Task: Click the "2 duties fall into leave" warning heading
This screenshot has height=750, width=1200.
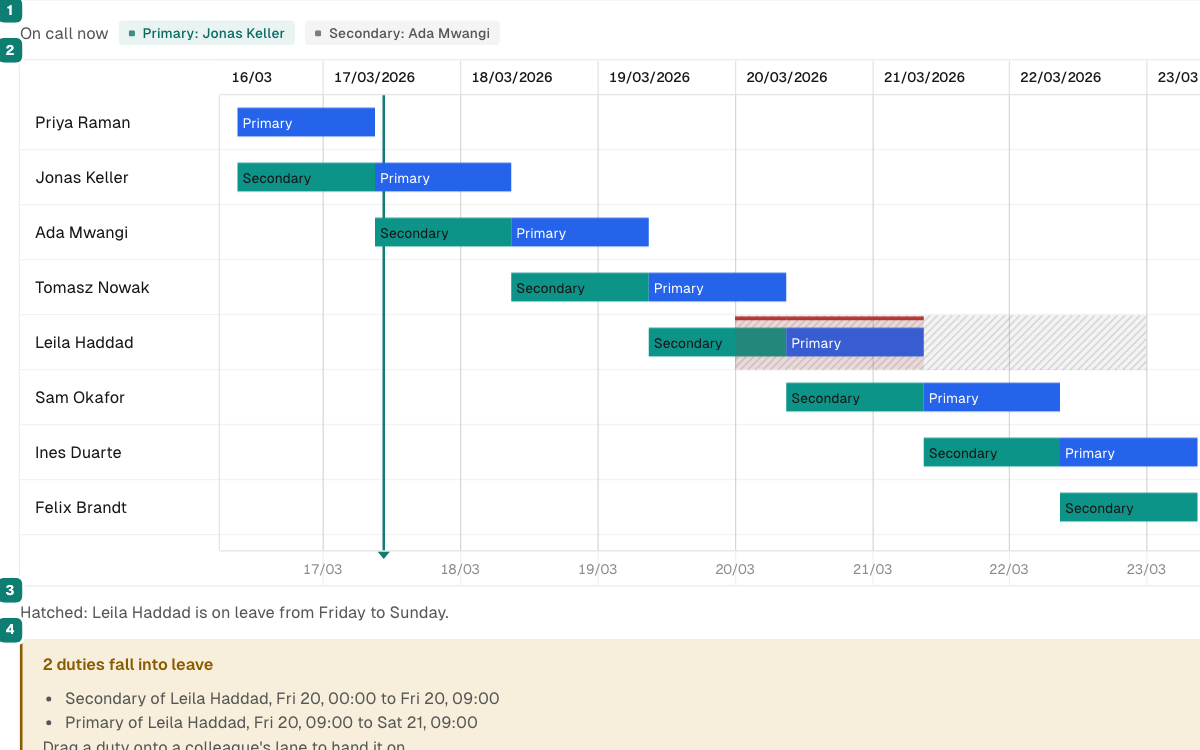Action: [x=128, y=664]
